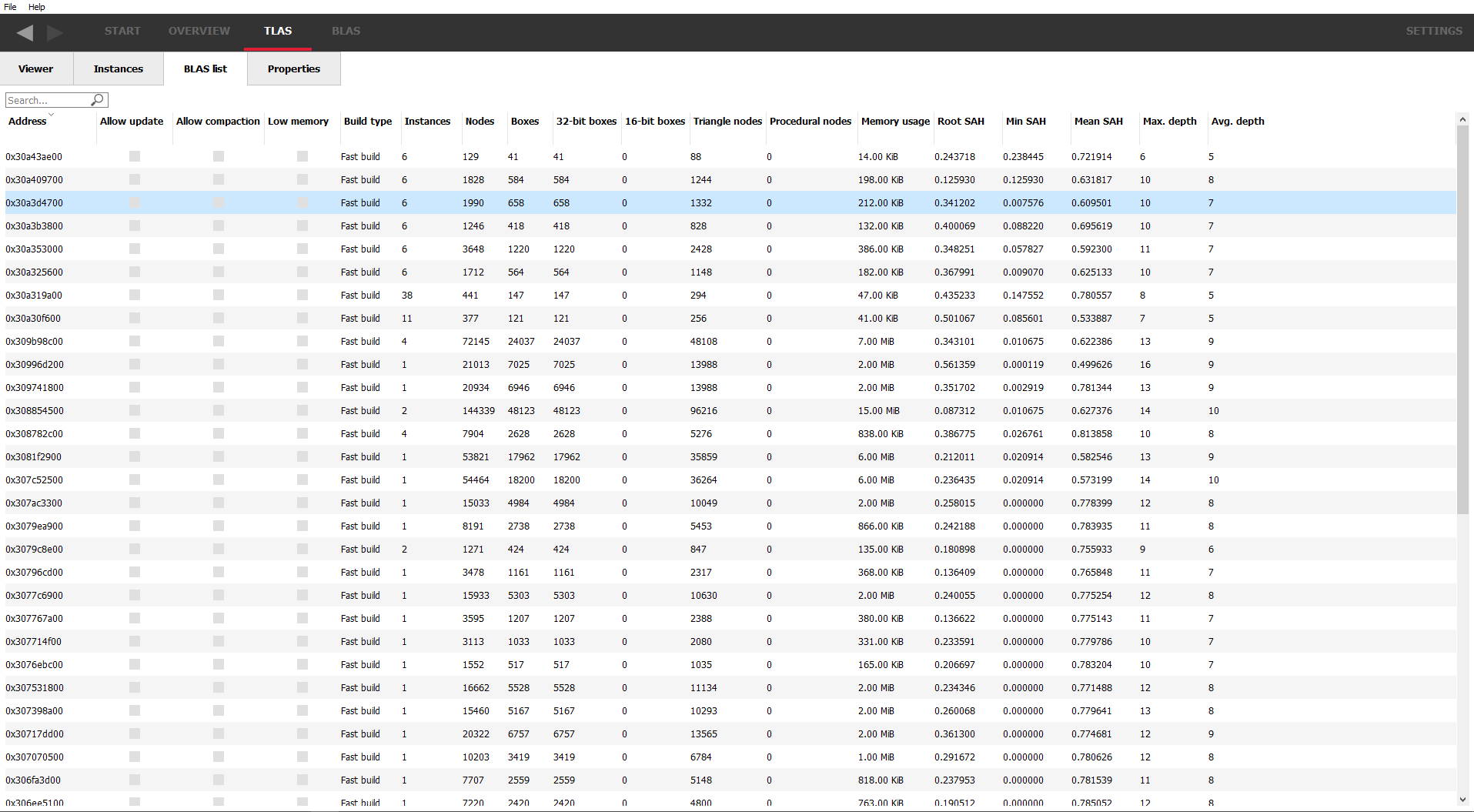Screen dimensions: 1474x812
Task: Navigate back with the left arrow
Action: click(x=25, y=32)
